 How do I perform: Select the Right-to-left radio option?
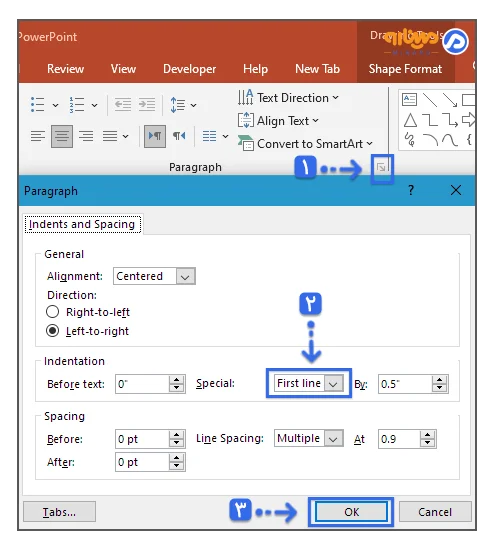pos(53,312)
